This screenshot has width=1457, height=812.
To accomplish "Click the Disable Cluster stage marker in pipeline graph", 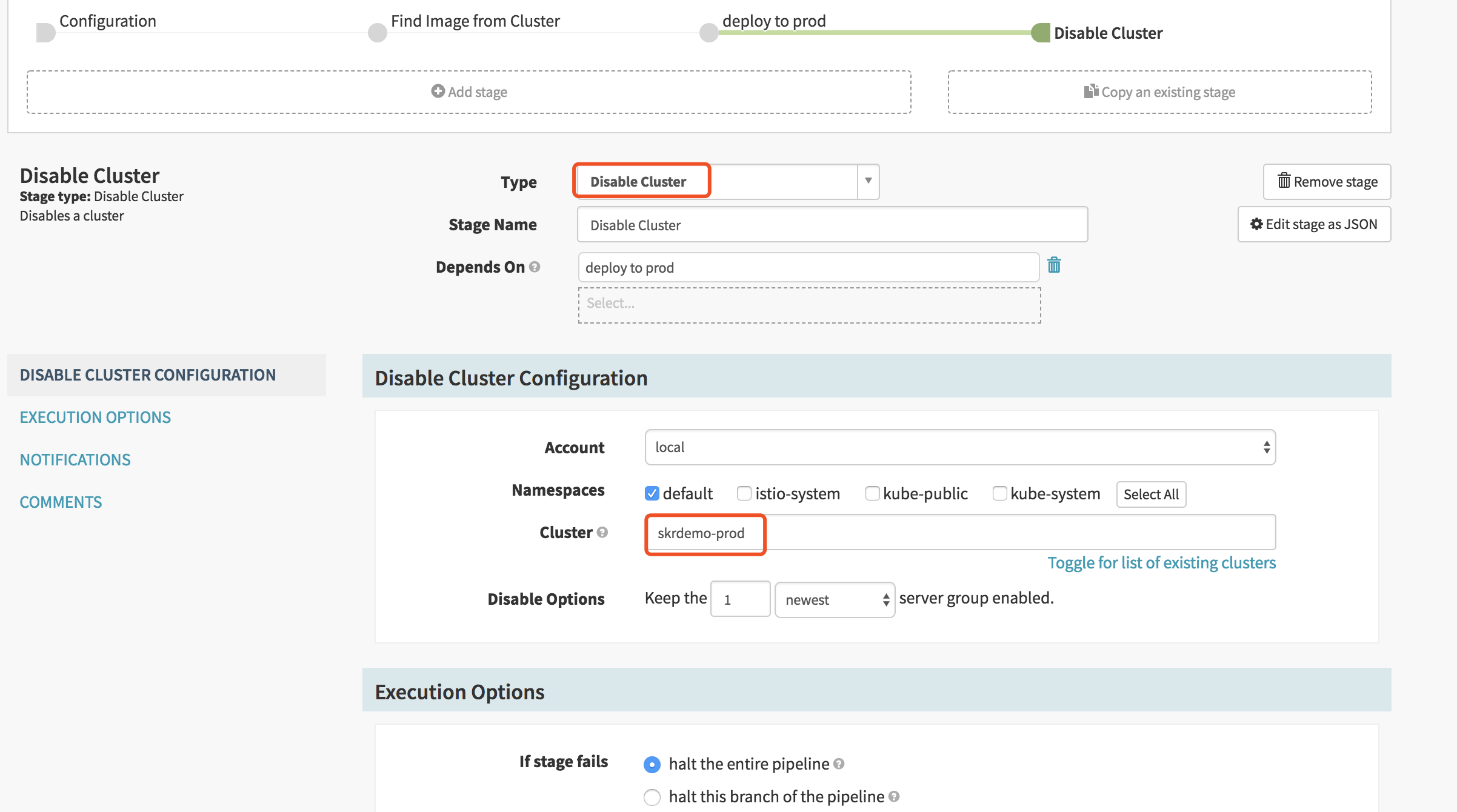I will 1041,33.
